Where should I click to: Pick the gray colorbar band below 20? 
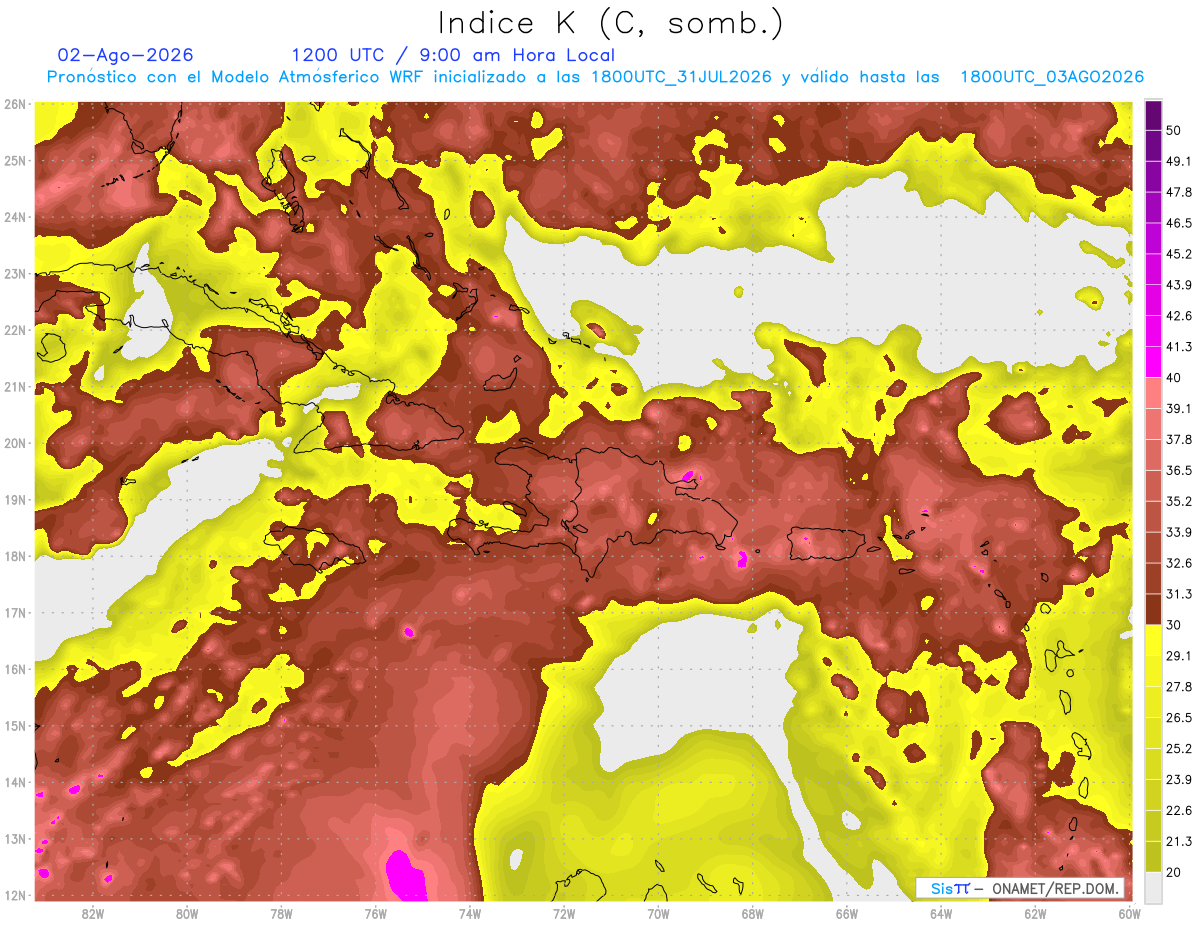(x=1153, y=886)
